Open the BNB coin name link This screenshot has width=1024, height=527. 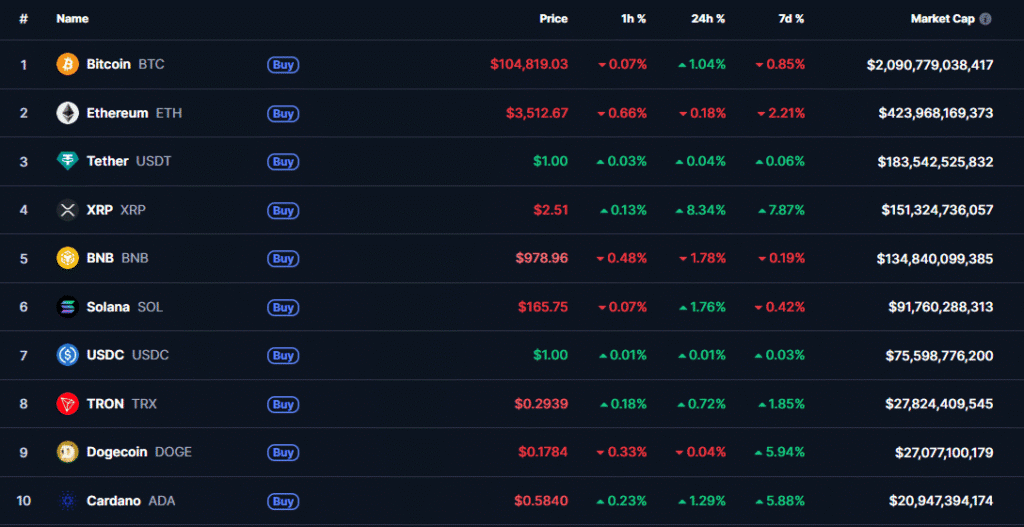click(118, 259)
